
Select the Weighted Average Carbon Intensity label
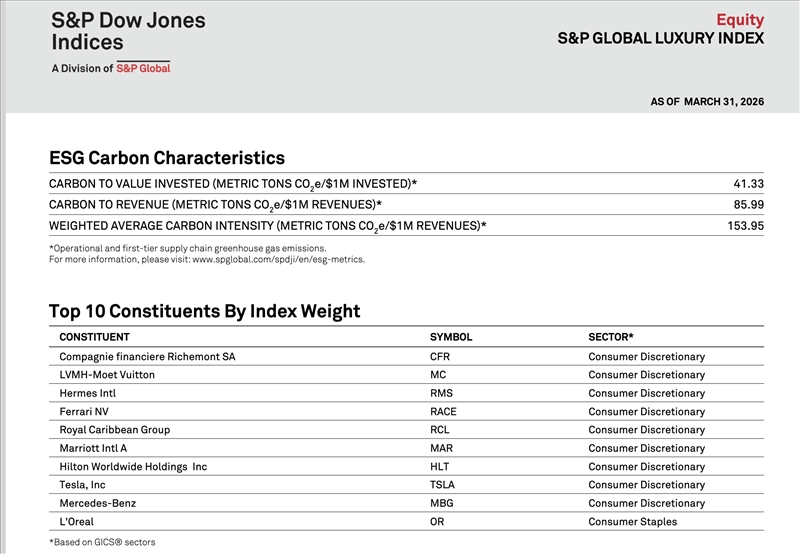[x=267, y=226]
